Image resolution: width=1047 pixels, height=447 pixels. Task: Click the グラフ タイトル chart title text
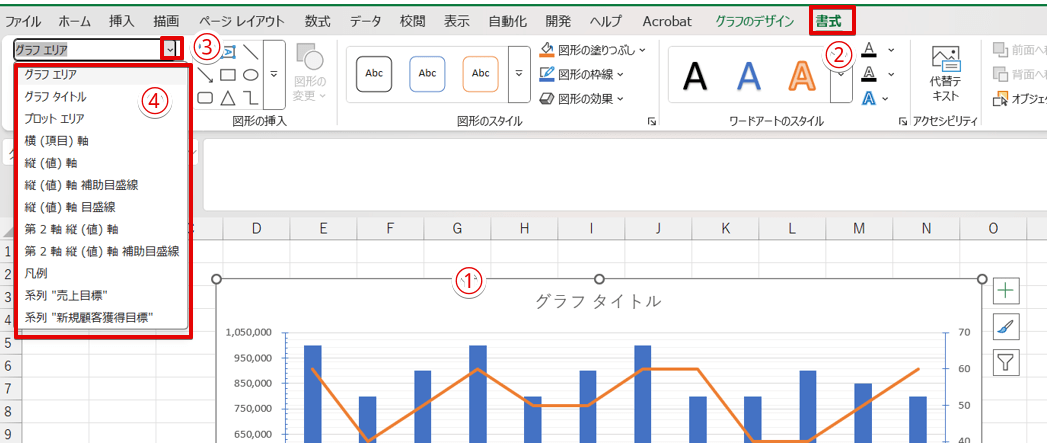point(598,301)
